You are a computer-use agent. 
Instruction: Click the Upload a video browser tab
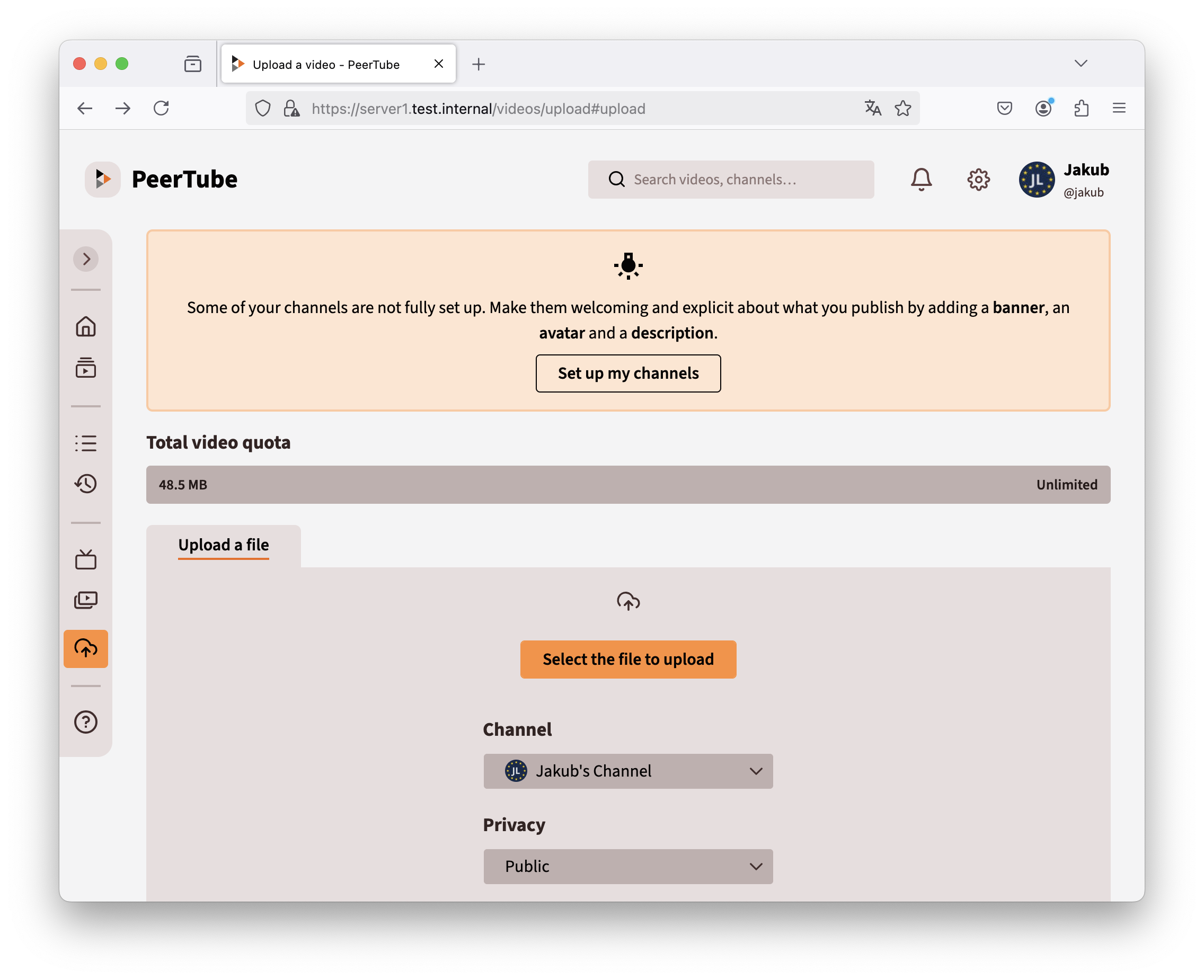pos(326,64)
